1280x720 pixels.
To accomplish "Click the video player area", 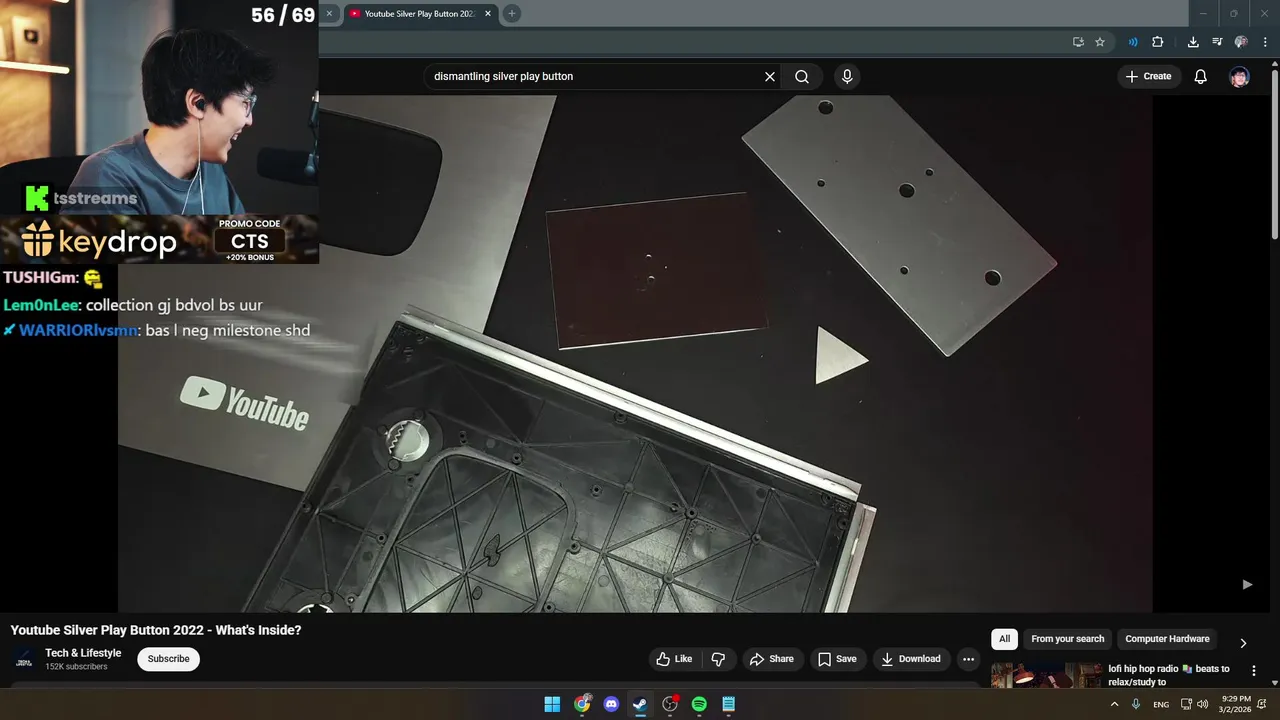I will (635, 354).
